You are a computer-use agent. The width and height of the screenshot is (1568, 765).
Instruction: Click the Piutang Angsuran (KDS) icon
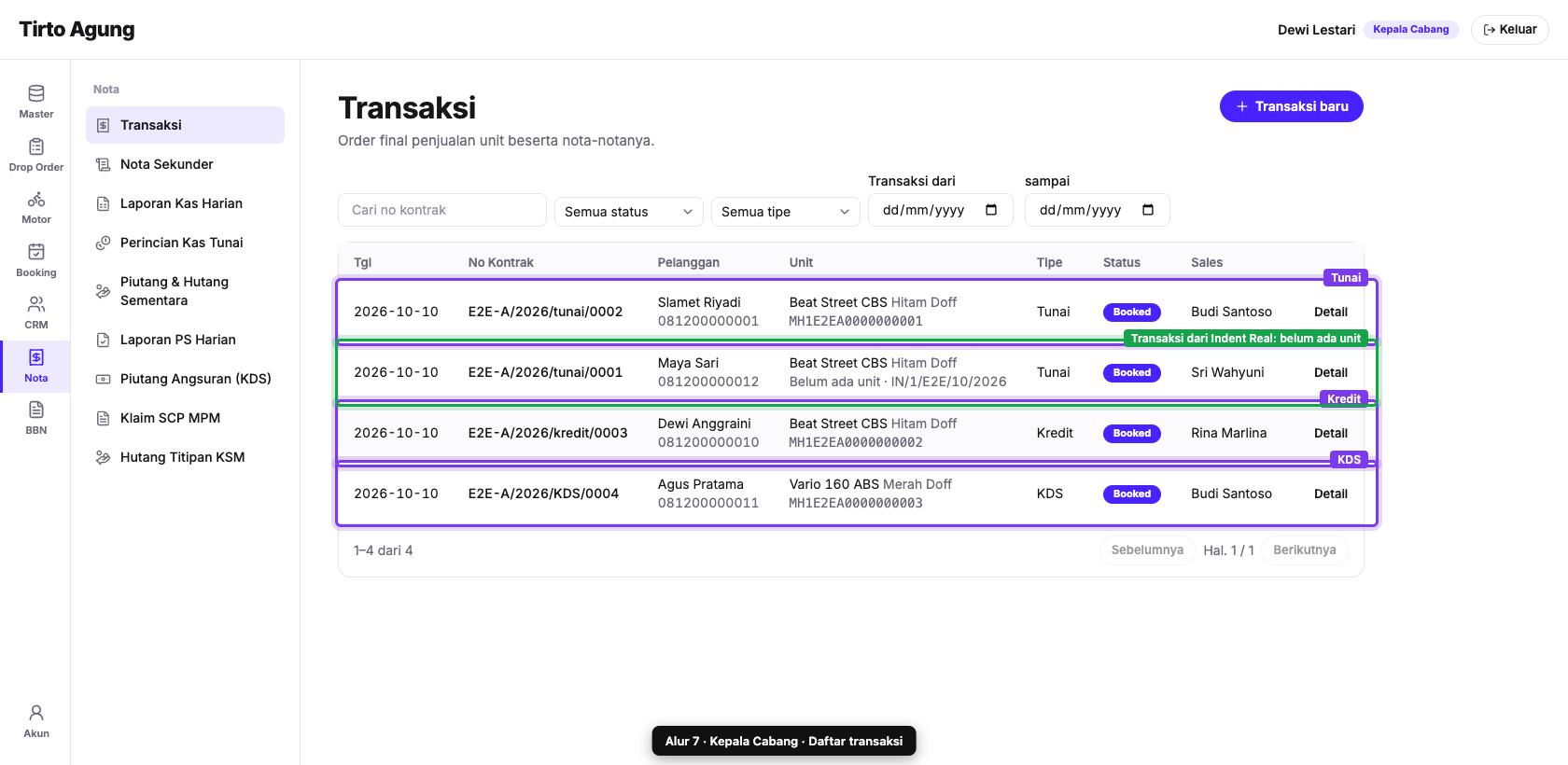coord(104,379)
